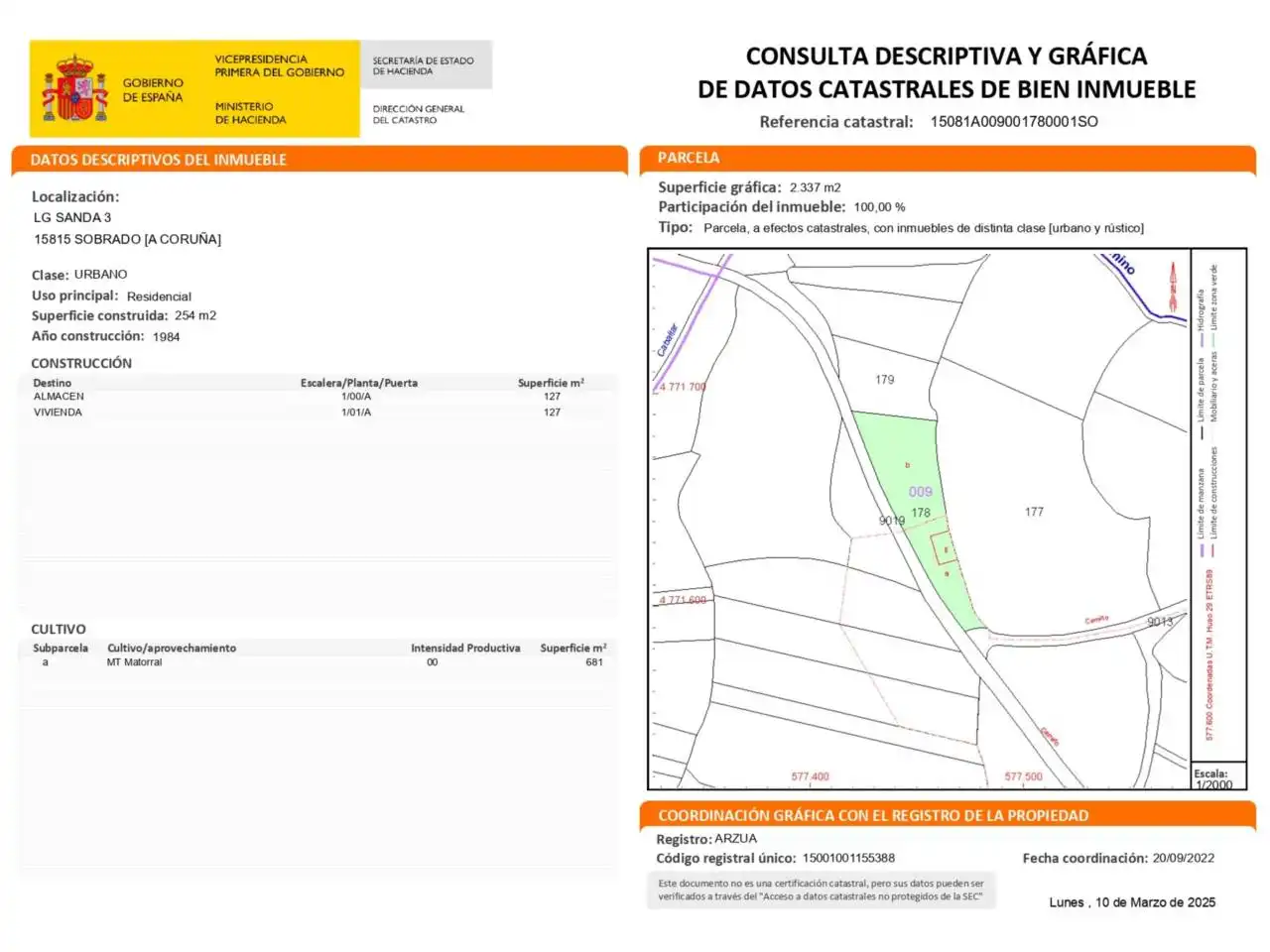1270x952 pixels.
Task: Click 'VICEPRESIDENCIA PRIMERA DEL GOBIERNO' text
Action: 280,65
